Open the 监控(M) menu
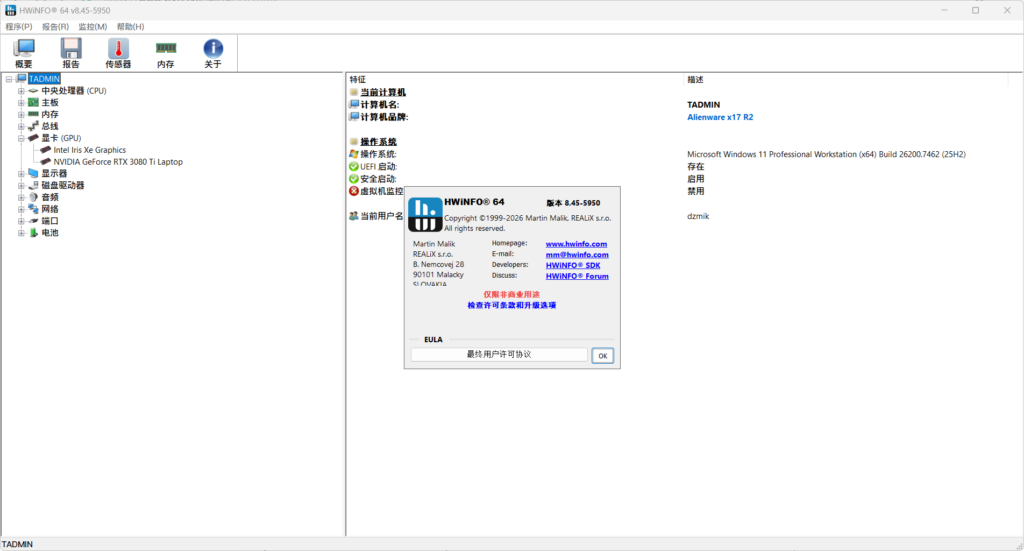 point(92,27)
